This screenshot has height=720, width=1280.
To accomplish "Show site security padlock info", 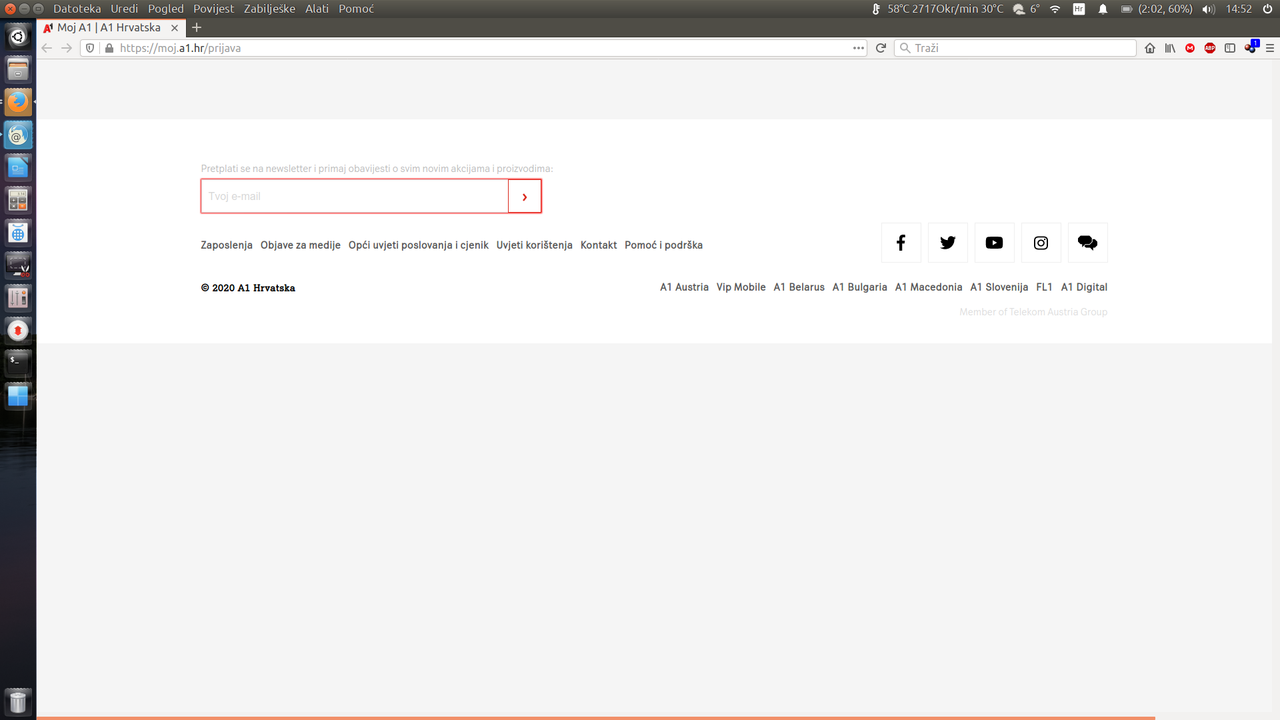I will coord(109,48).
